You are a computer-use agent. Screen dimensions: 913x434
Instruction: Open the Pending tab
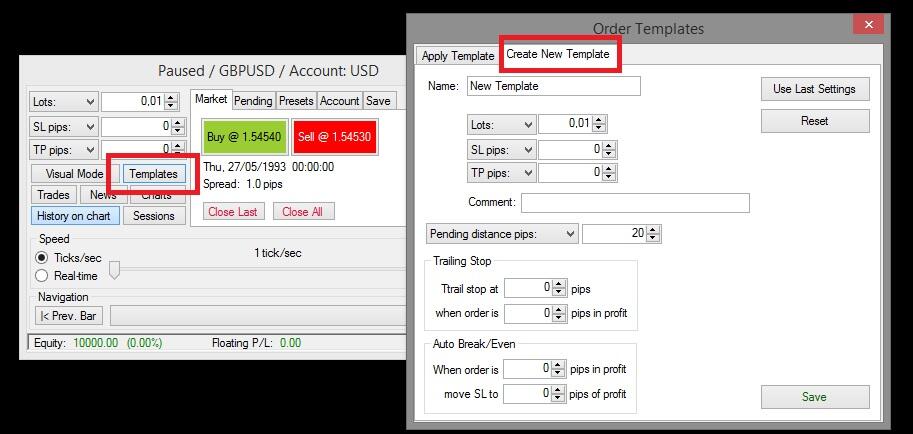253,101
